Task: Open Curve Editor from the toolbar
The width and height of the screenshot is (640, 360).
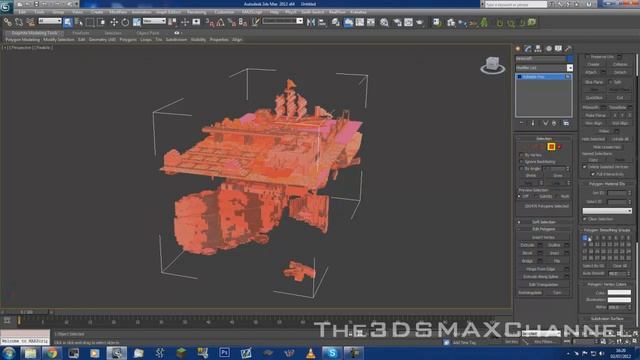Action: tap(360, 22)
